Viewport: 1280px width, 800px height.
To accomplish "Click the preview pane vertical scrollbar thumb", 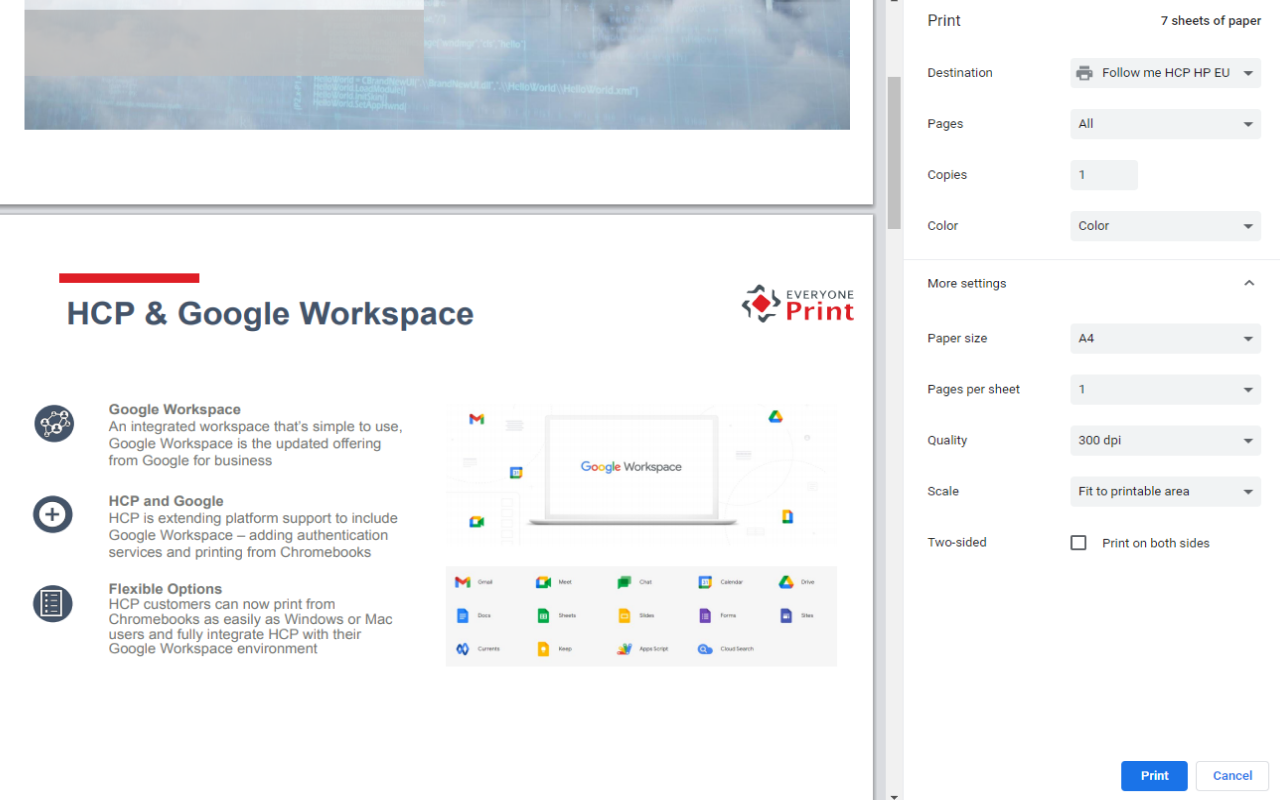I will pyautogui.click(x=894, y=152).
